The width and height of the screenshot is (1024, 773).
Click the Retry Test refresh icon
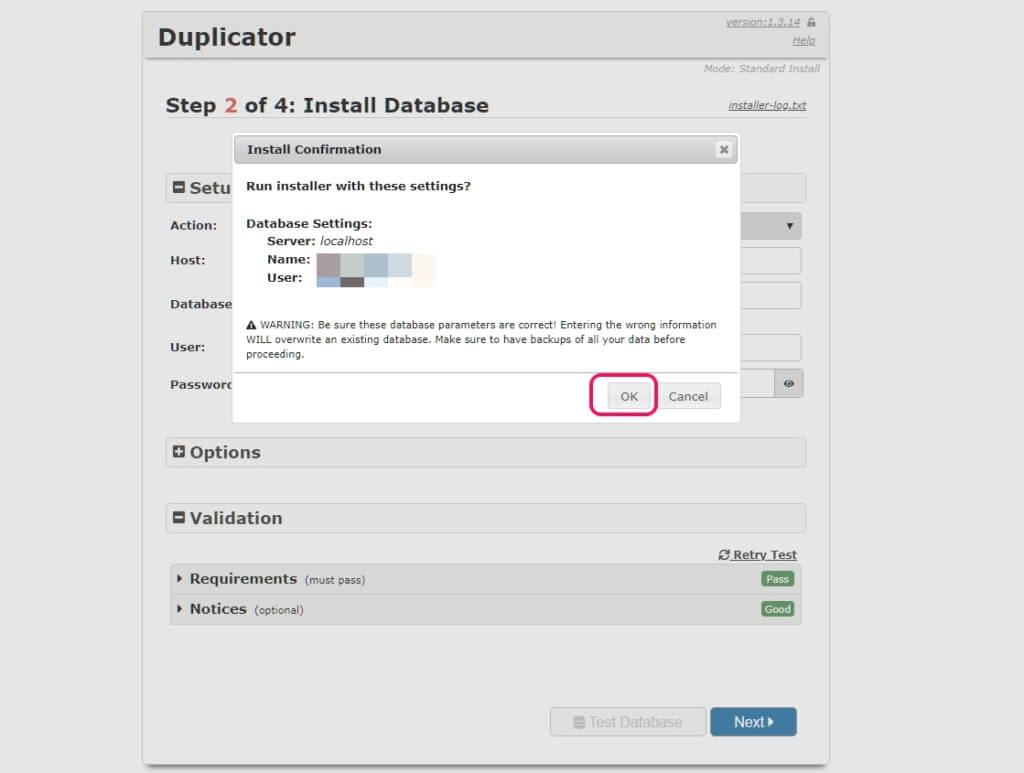pos(724,555)
